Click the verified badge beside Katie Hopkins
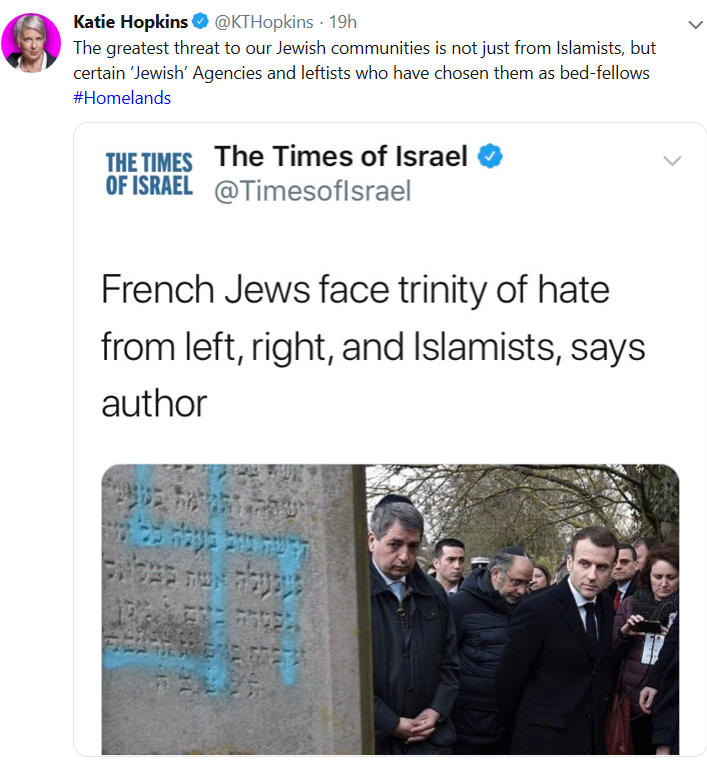 click(x=200, y=22)
